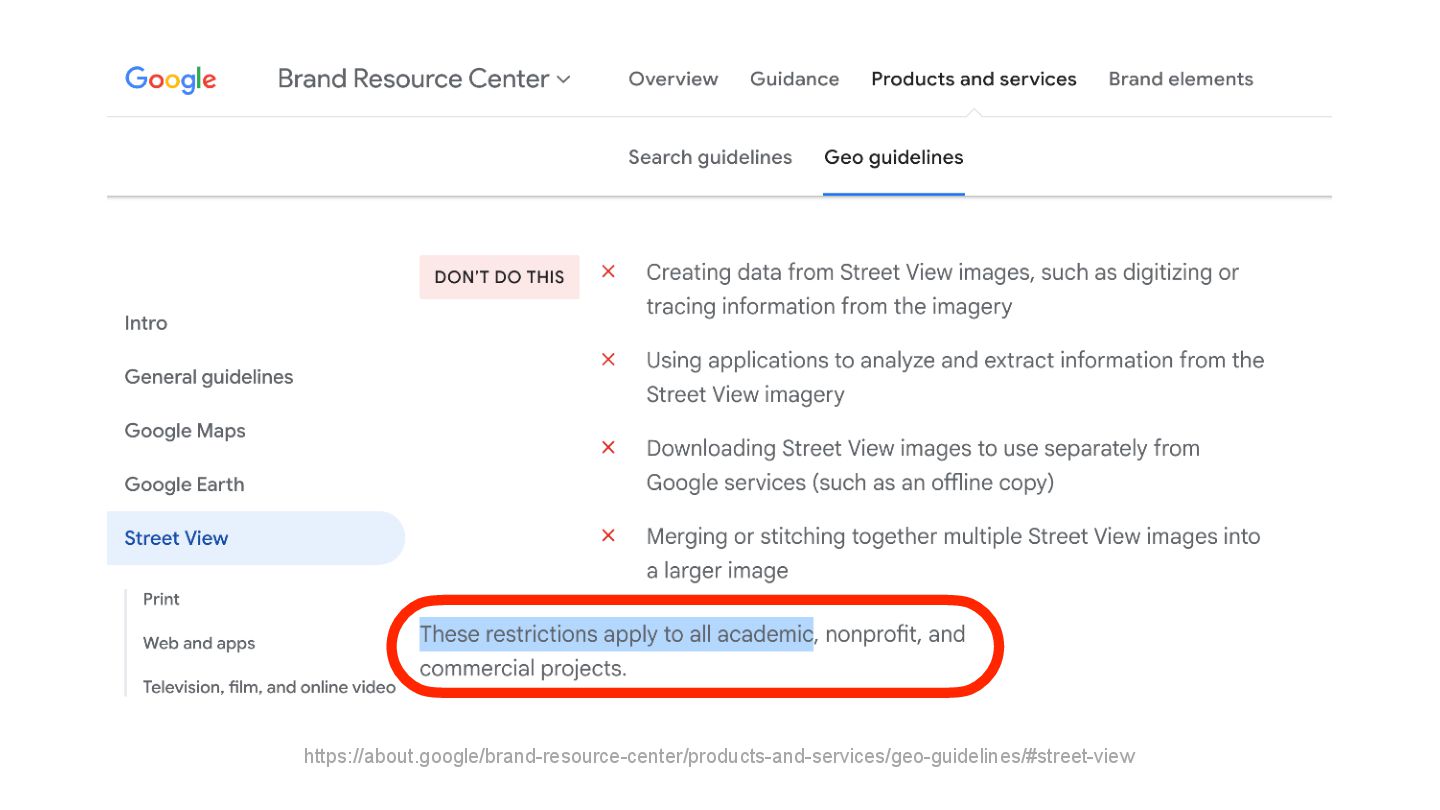The image size is (1440, 810).
Task: Click the highlighted 'These restrictions apply' text
Action: tap(615, 634)
